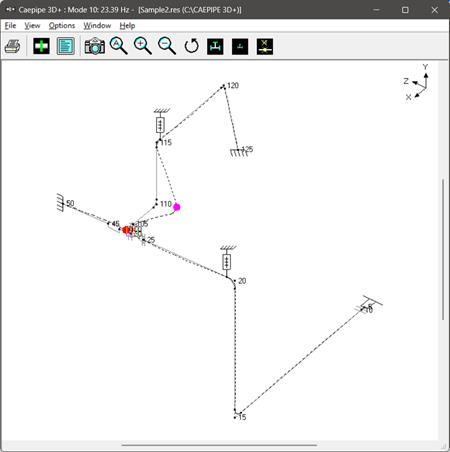Viewport: 450px width, 452px height.
Task: Click the magenta node marker near 110
Action: click(x=177, y=207)
